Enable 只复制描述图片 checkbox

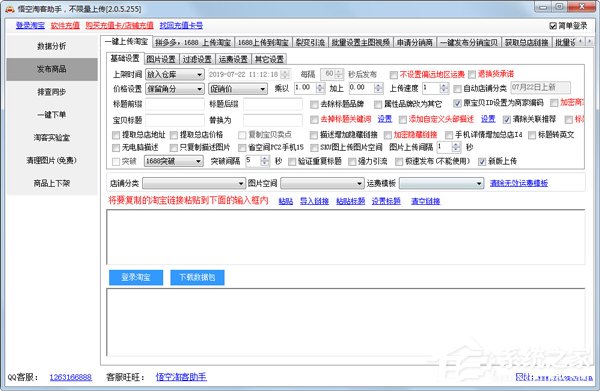(174, 148)
